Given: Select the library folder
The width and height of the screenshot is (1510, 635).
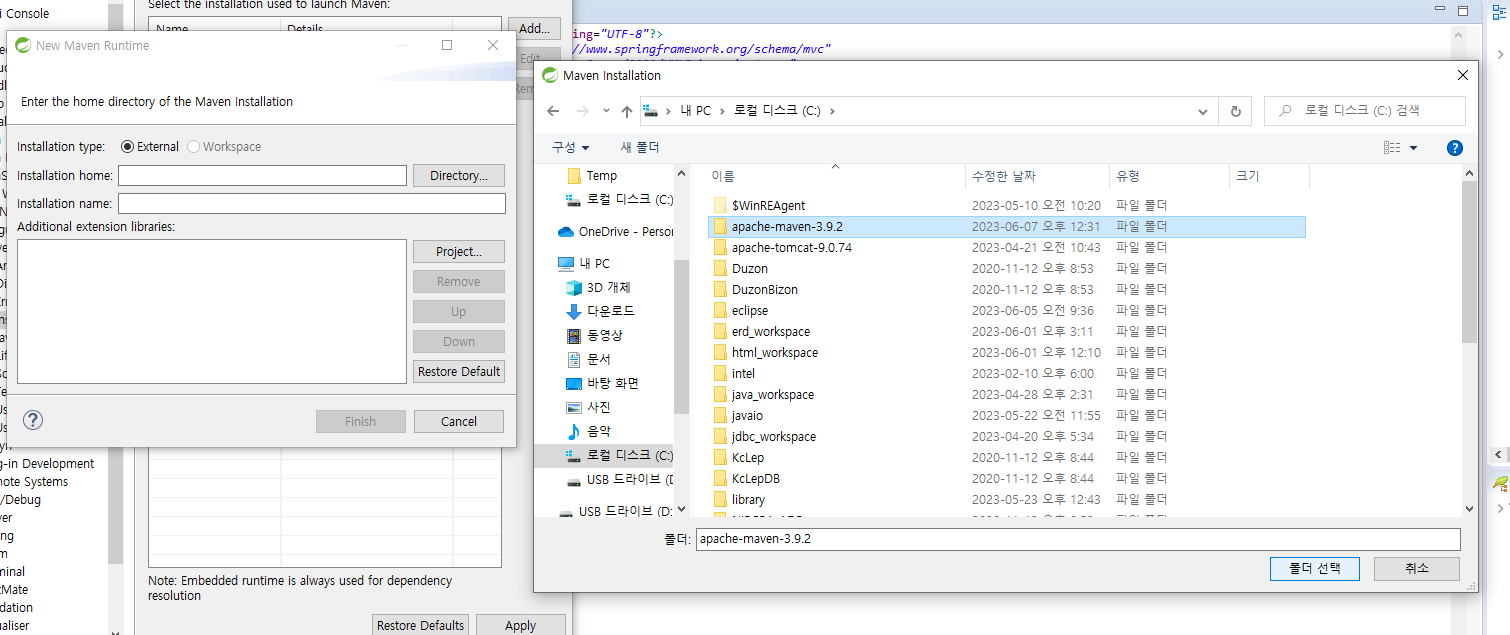Looking at the screenshot, I should click(748, 499).
